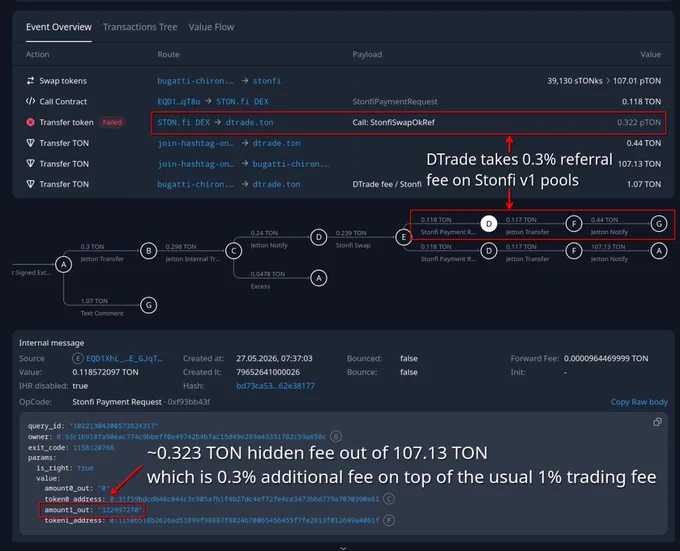Select node A at end of Excess branch
Viewport: 680px width, 551px height.
(x=319, y=278)
